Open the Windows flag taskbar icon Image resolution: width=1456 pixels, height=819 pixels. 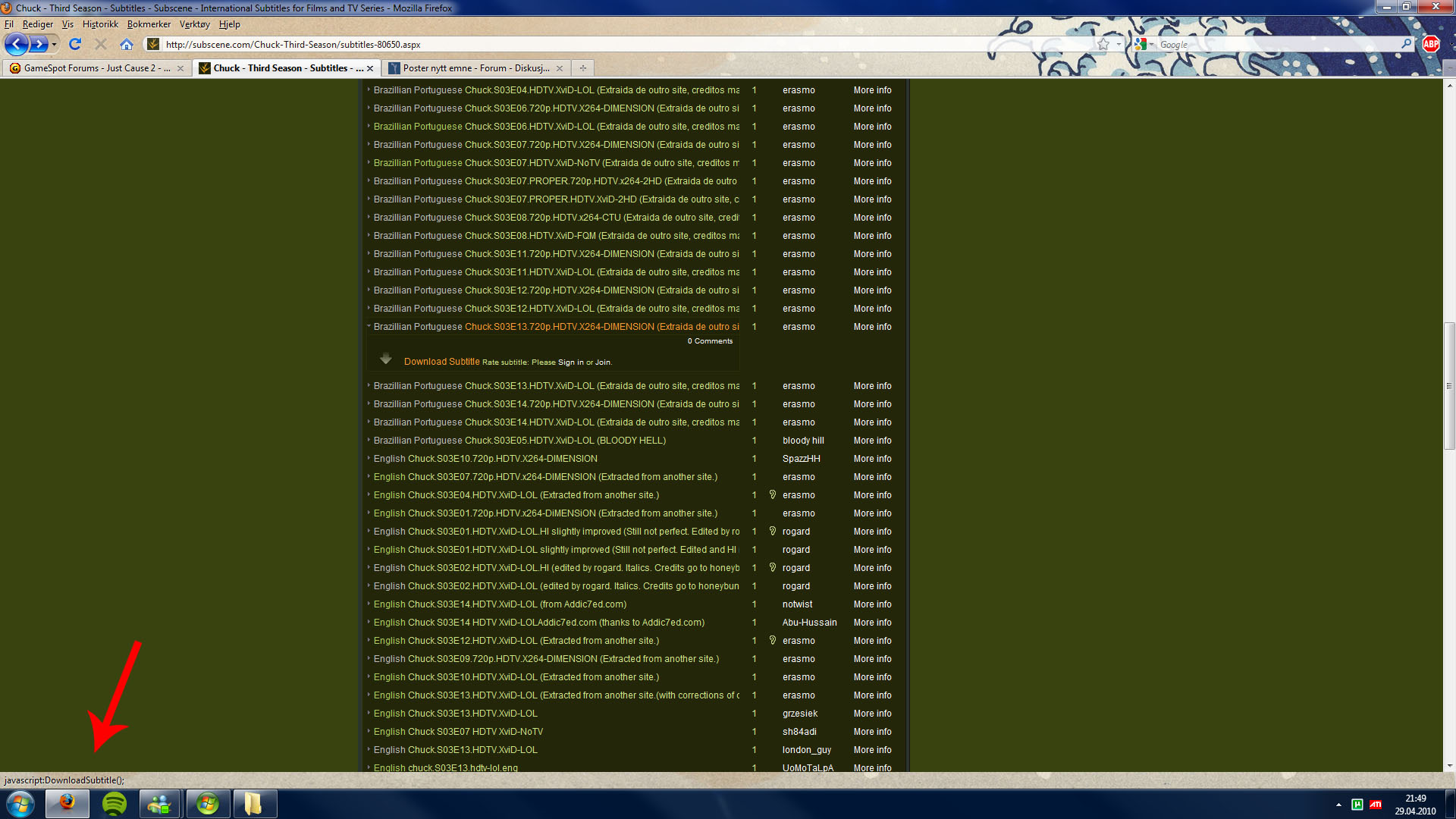207,803
